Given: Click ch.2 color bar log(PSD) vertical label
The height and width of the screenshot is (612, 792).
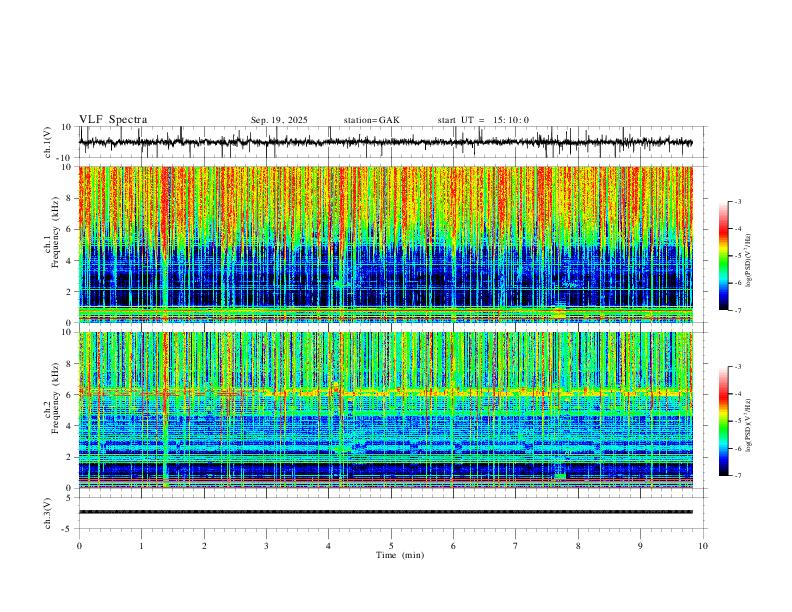Looking at the screenshot, I should [748, 426].
